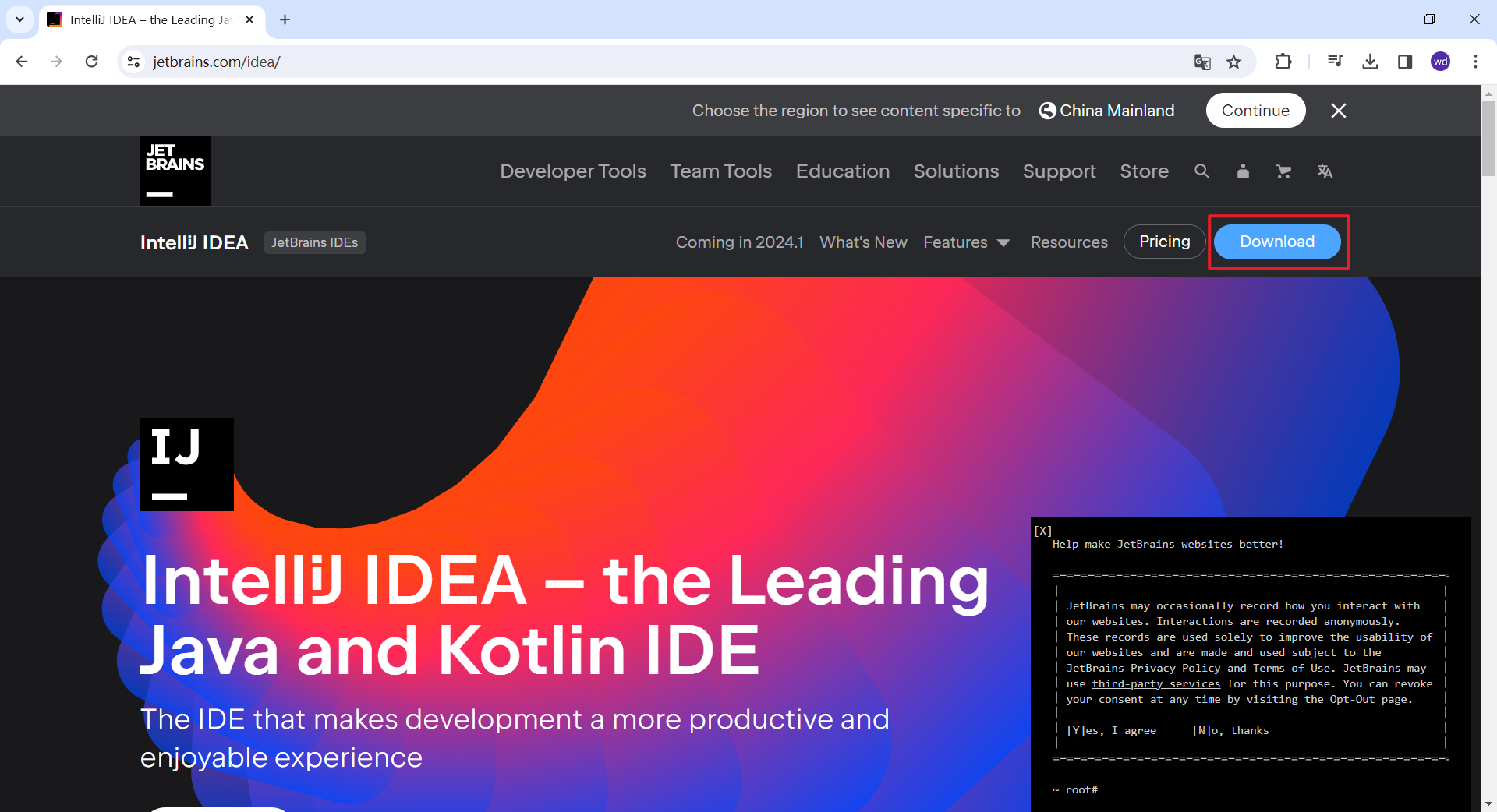The height and width of the screenshot is (812, 1497).
Task: Click the user account icon
Action: click(1243, 171)
